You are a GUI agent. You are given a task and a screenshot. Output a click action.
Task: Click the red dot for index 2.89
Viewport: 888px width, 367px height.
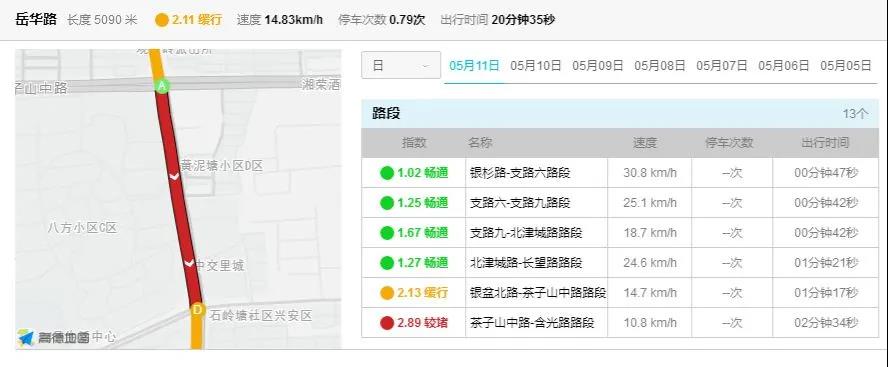pyautogui.click(x=387, y=323)
